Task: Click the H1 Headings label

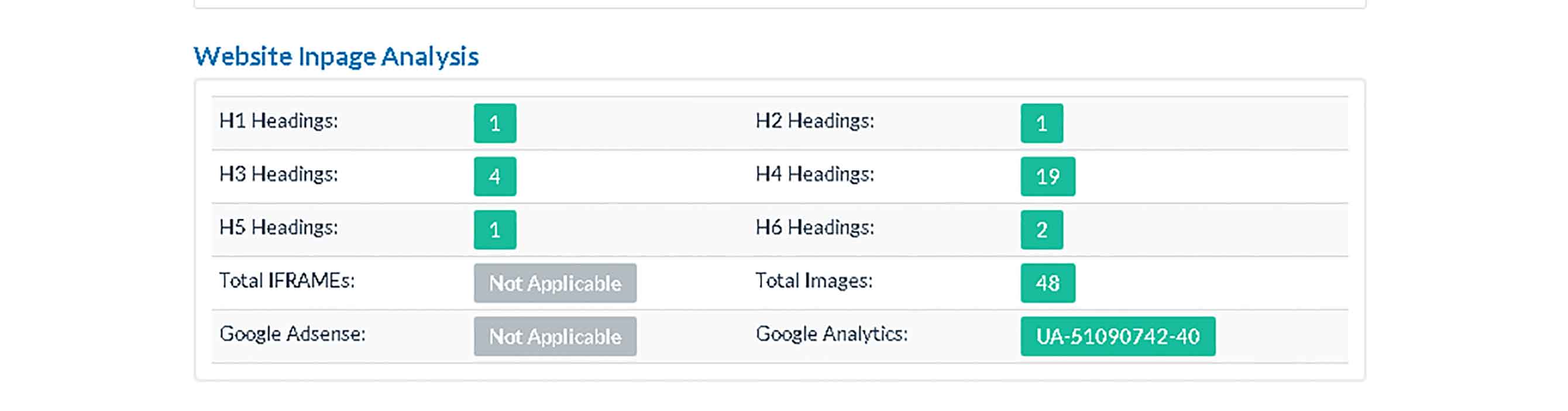Action: pos(278,121)
